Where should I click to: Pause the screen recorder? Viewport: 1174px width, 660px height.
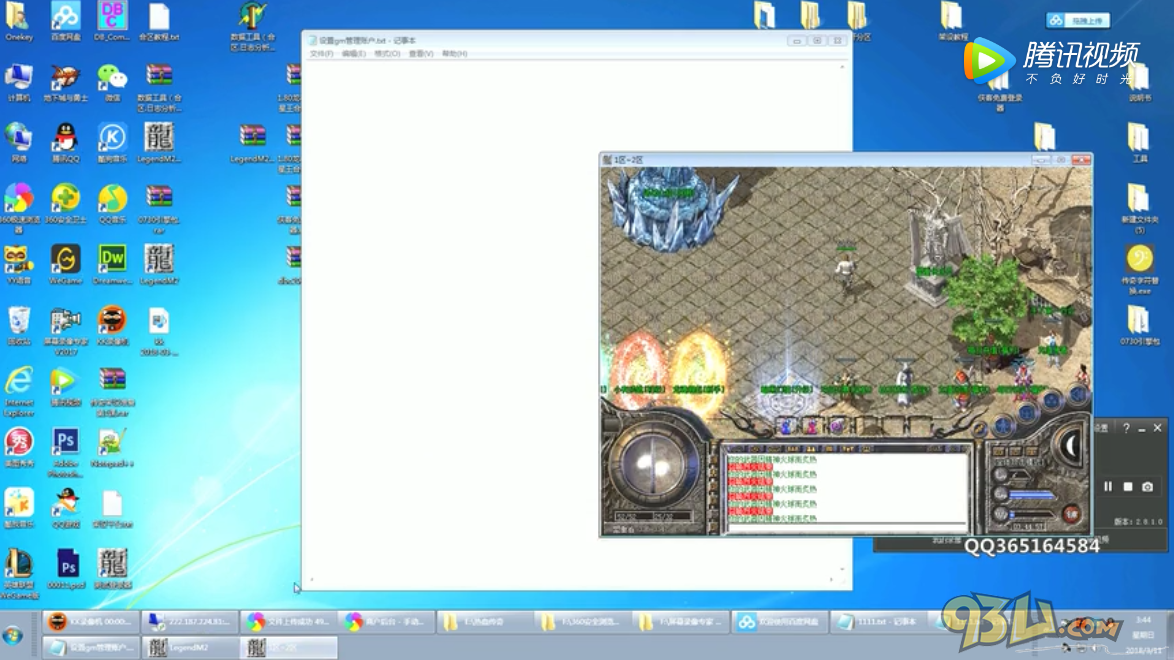[1107, 486]
